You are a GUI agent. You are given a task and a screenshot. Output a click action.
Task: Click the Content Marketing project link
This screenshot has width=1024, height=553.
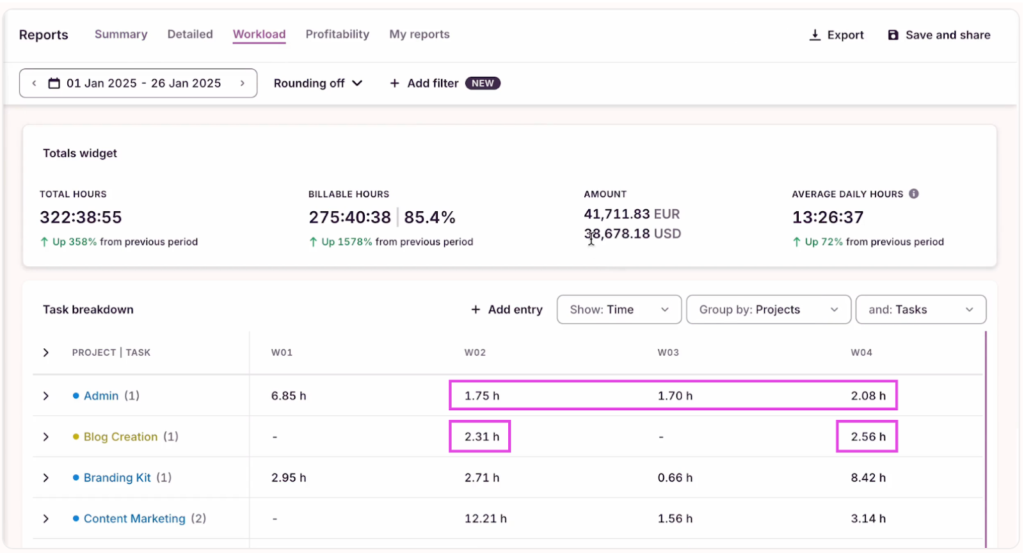tap(134, 519)
